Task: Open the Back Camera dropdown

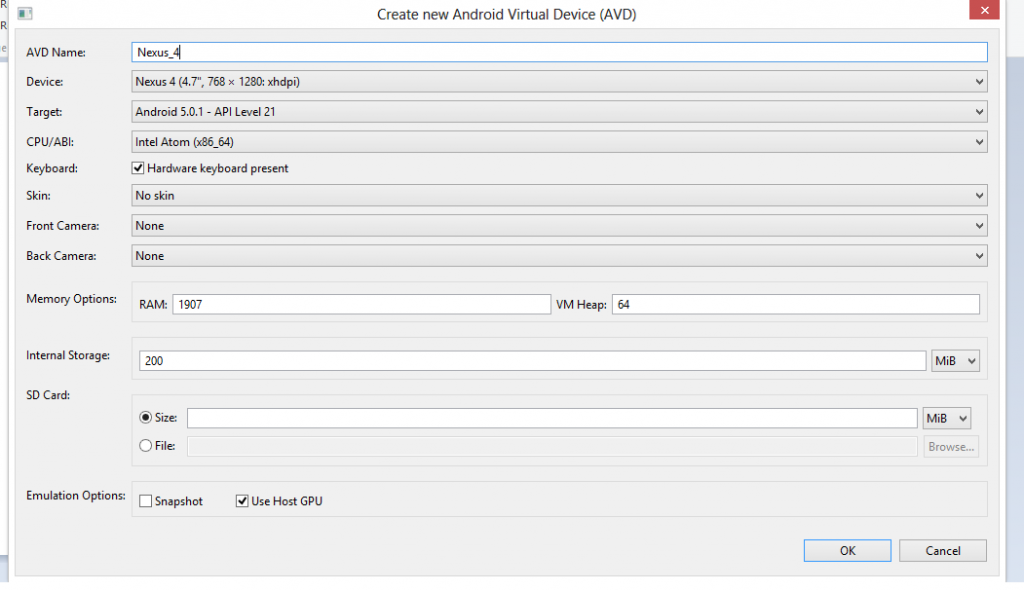Action: pyautogui.click(x=559, y=256)
